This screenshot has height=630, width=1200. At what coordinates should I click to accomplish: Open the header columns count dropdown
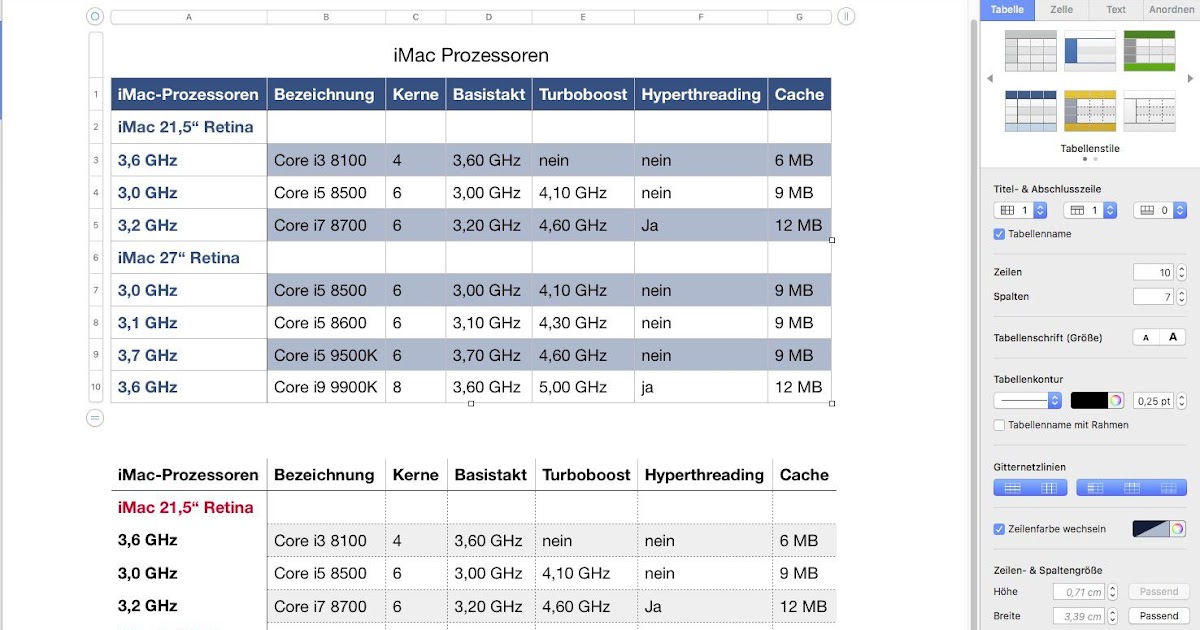[1020, 210]
